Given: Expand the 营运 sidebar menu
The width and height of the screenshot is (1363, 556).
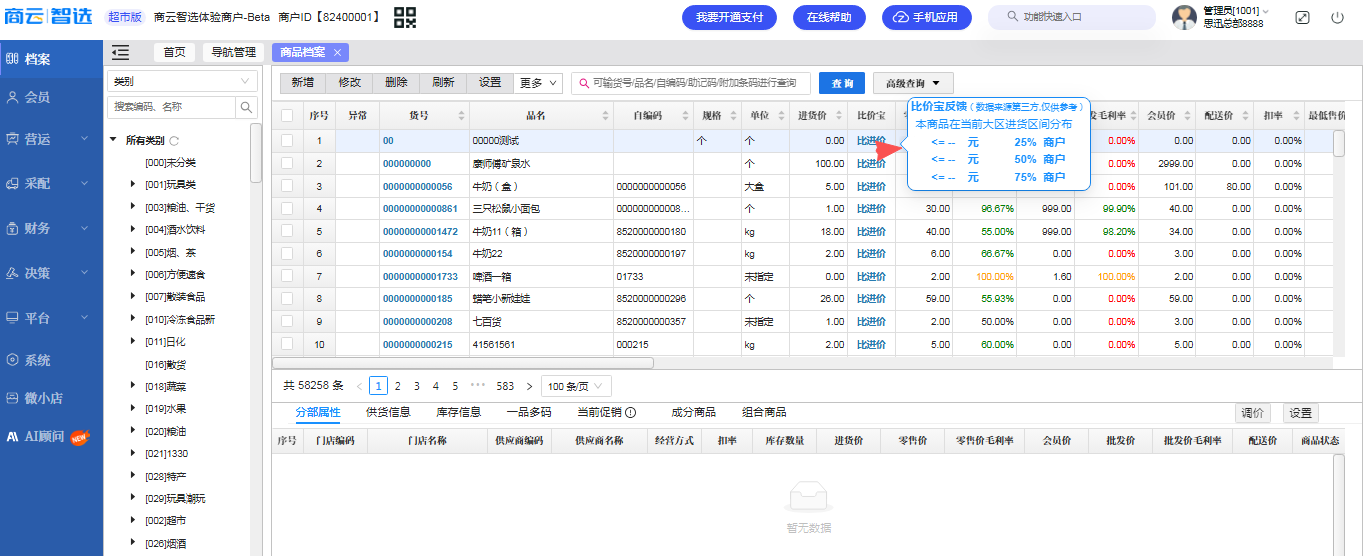Looking at the screenshot, I should (x=51, y=139).
